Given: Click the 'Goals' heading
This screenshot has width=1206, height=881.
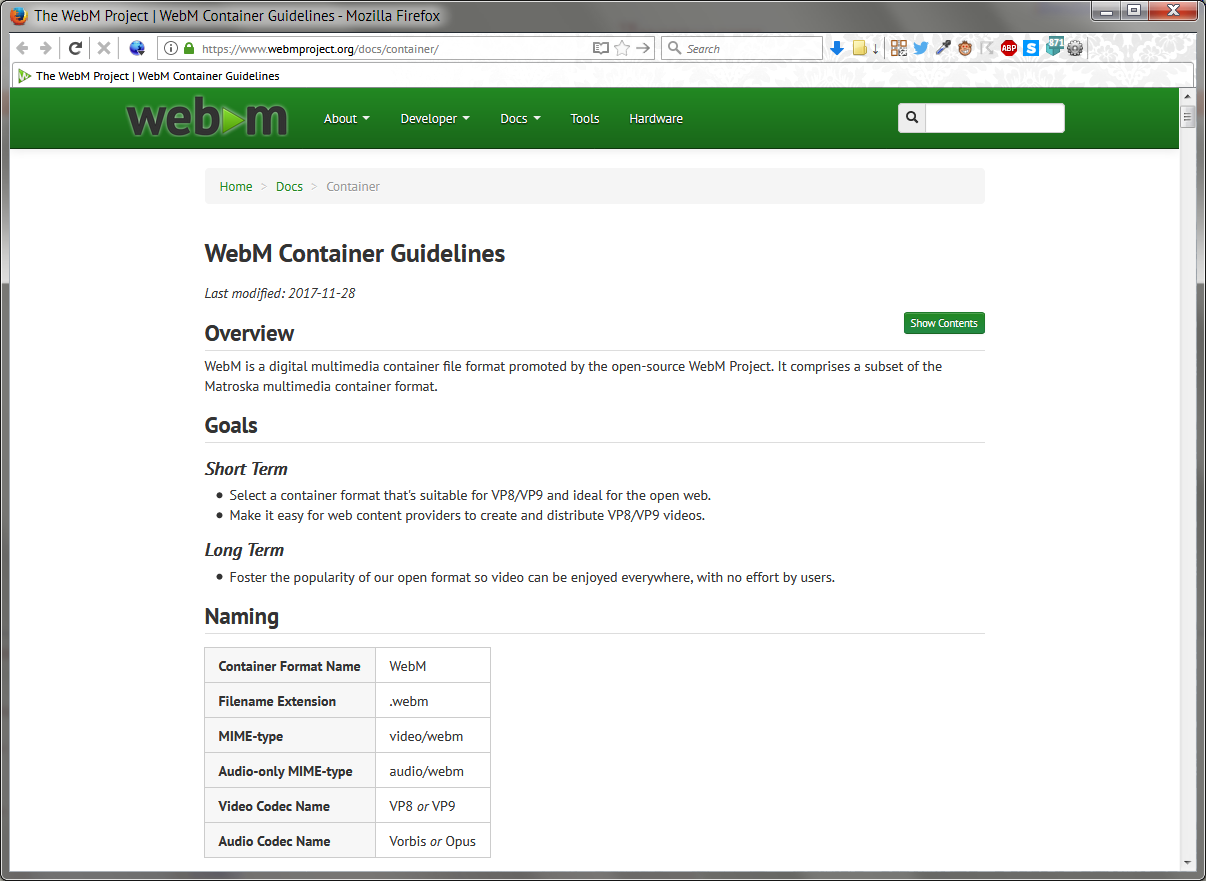Looking at the screenshot, I should coord(231,425).
